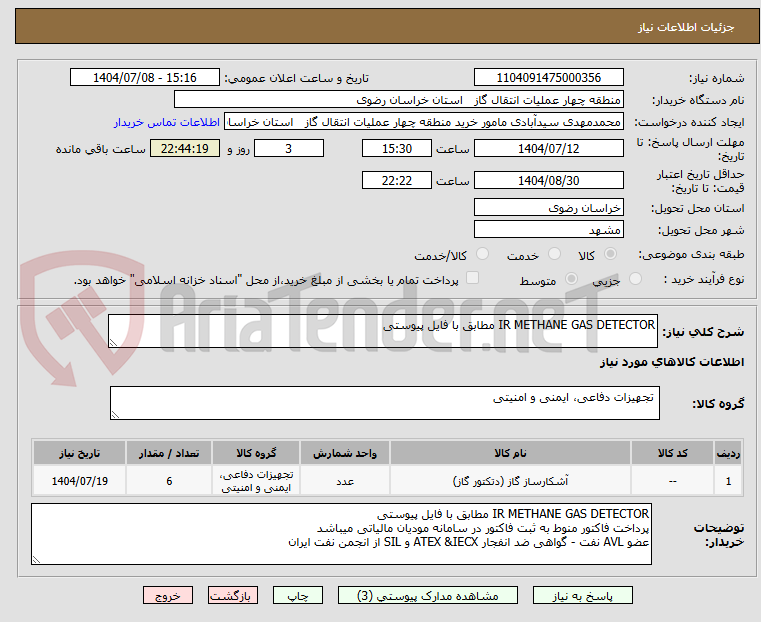Select the جزیی purchase type radio

coord(635,278)
